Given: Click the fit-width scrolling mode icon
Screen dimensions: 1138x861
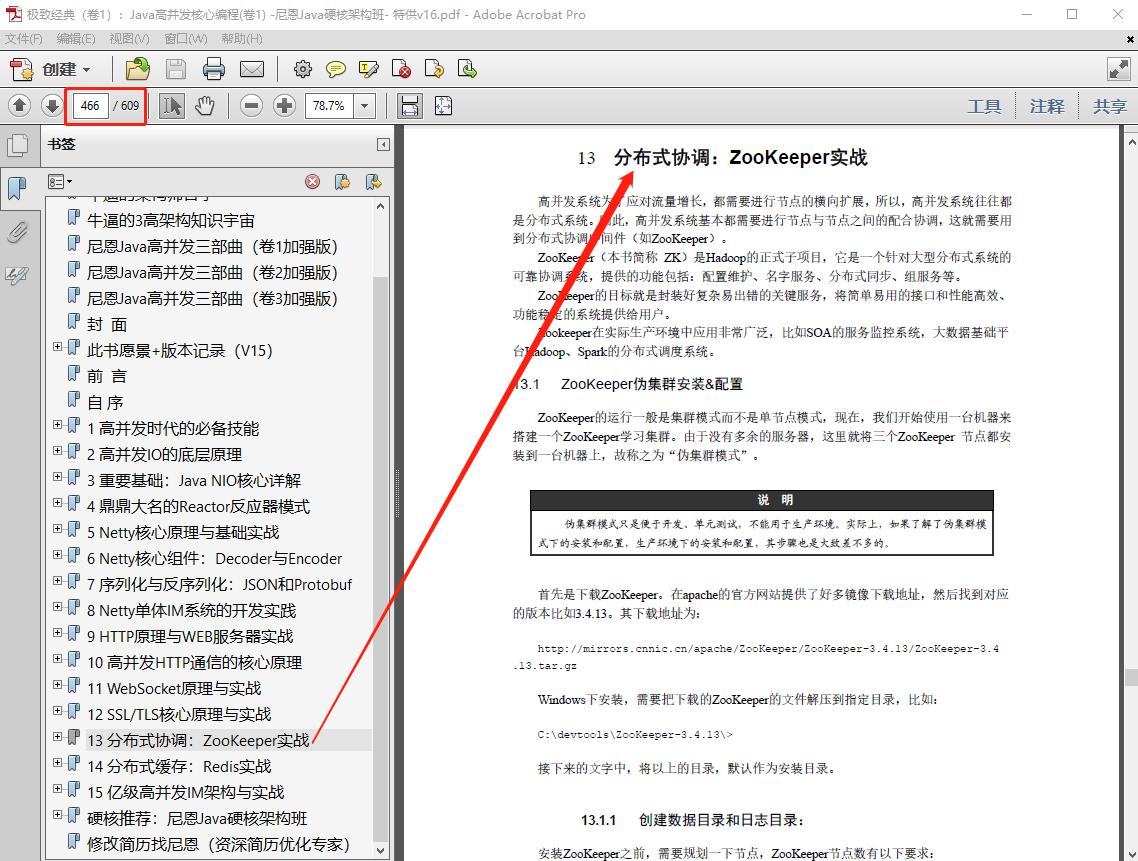Looking at the screenshot, I should (x=410, y=106).
